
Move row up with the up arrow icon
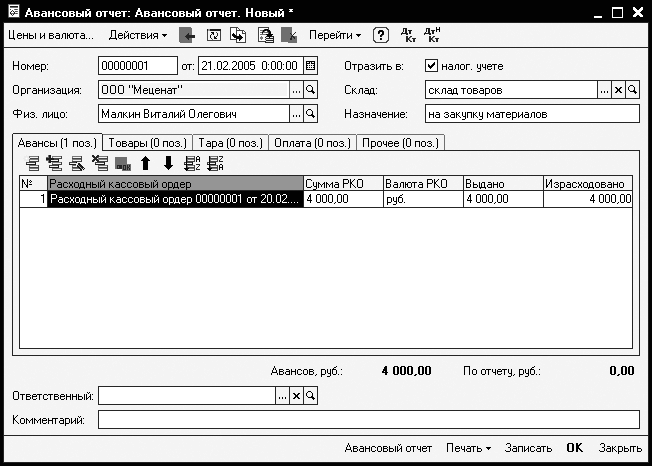145,163
